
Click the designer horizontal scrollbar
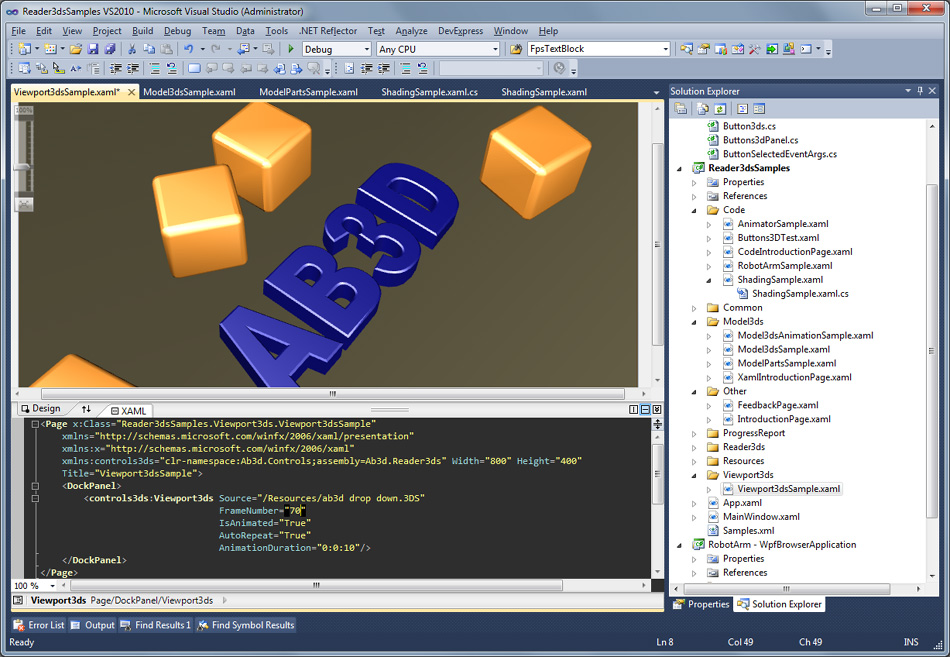(333, 394)
